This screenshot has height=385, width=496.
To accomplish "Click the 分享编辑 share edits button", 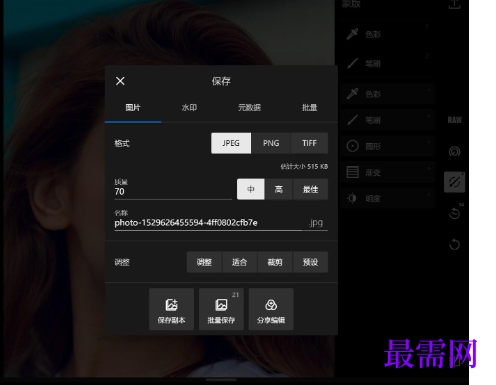I will (x=271, y=309).
